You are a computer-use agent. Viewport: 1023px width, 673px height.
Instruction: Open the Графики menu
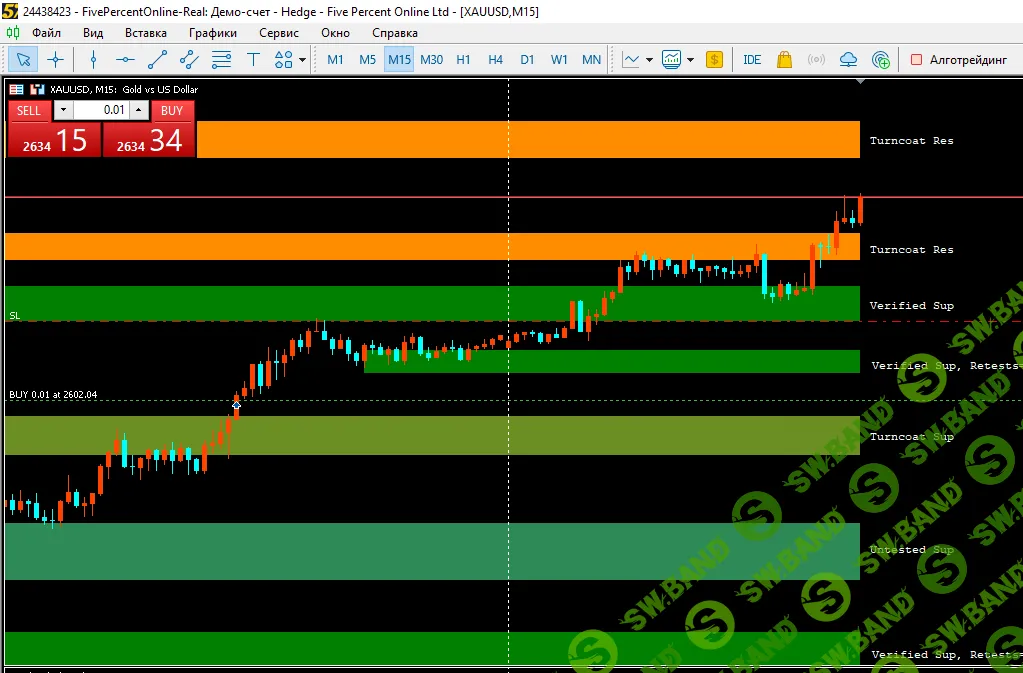point(212,33)
